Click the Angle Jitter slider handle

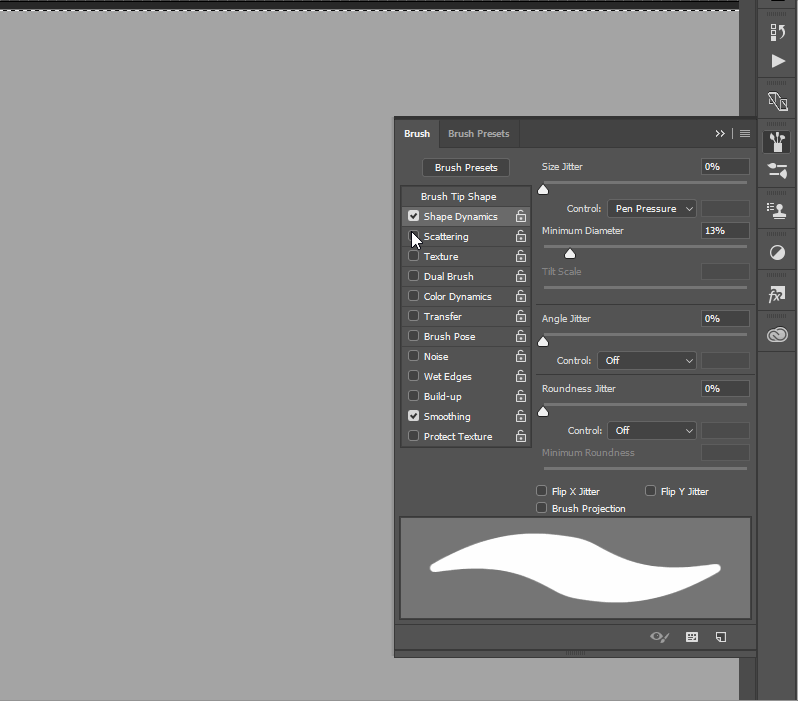point(543,341)
